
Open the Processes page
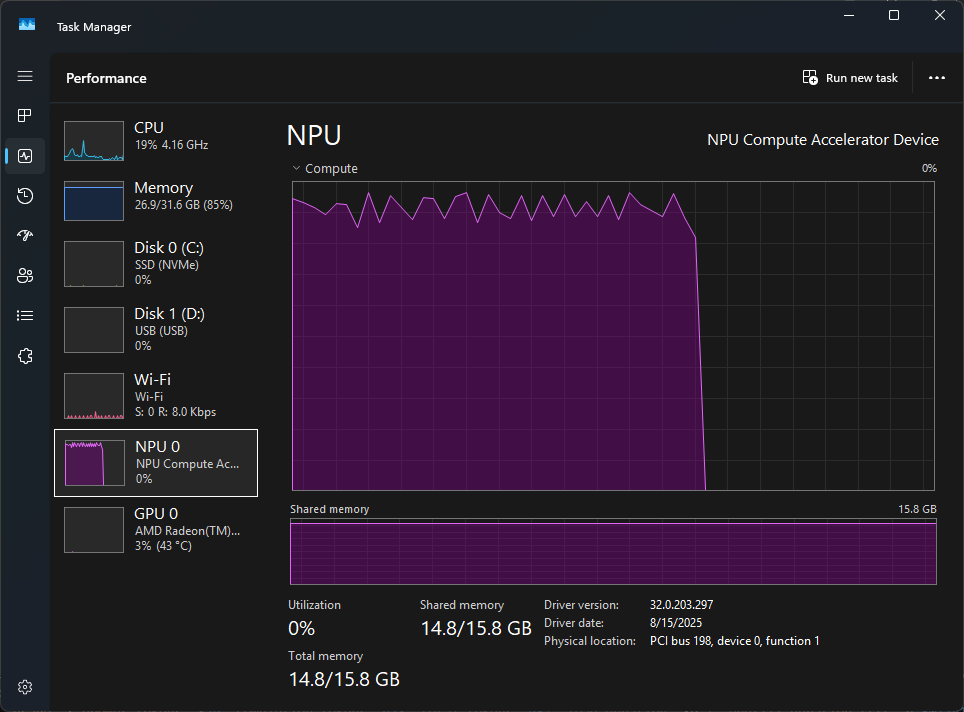tap(24, 115)
